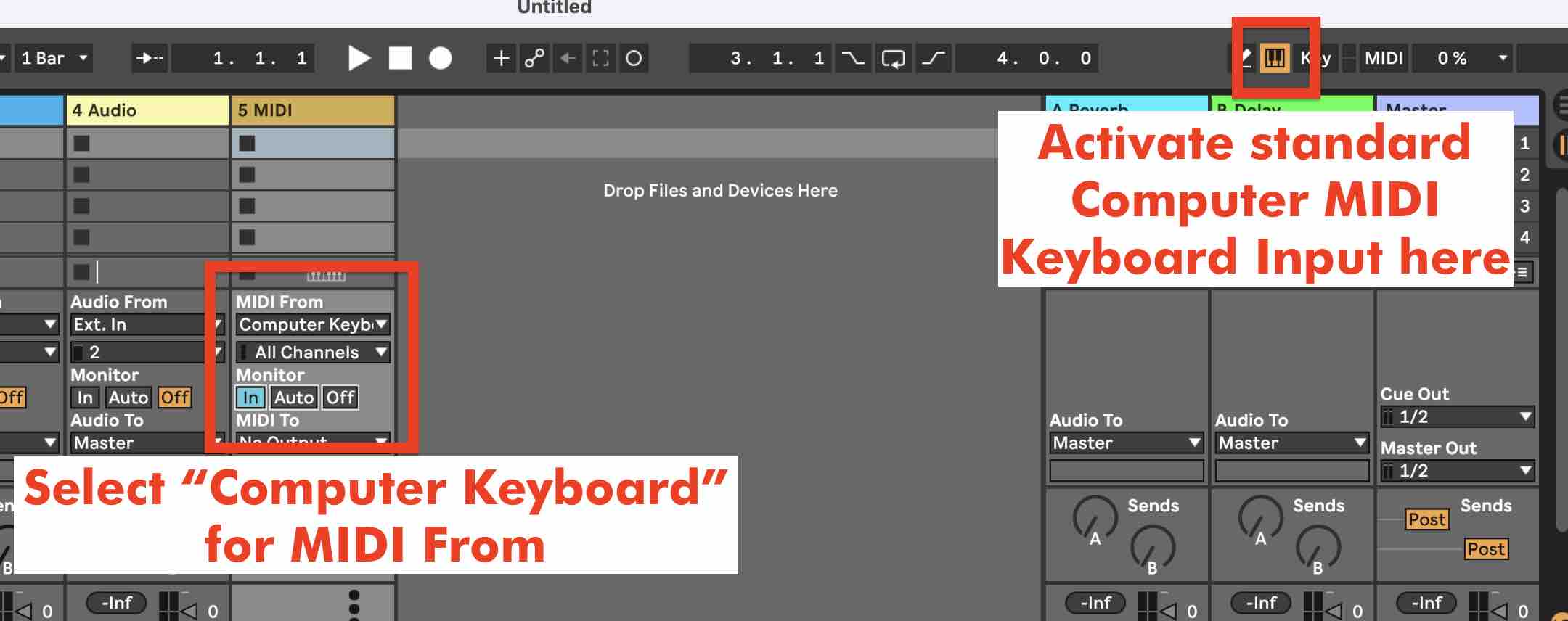Viewport: 1568px width, 621px height.
Task: Click the MIDI Arrangement Overdub plus icon
Action: tap(501, 58)
